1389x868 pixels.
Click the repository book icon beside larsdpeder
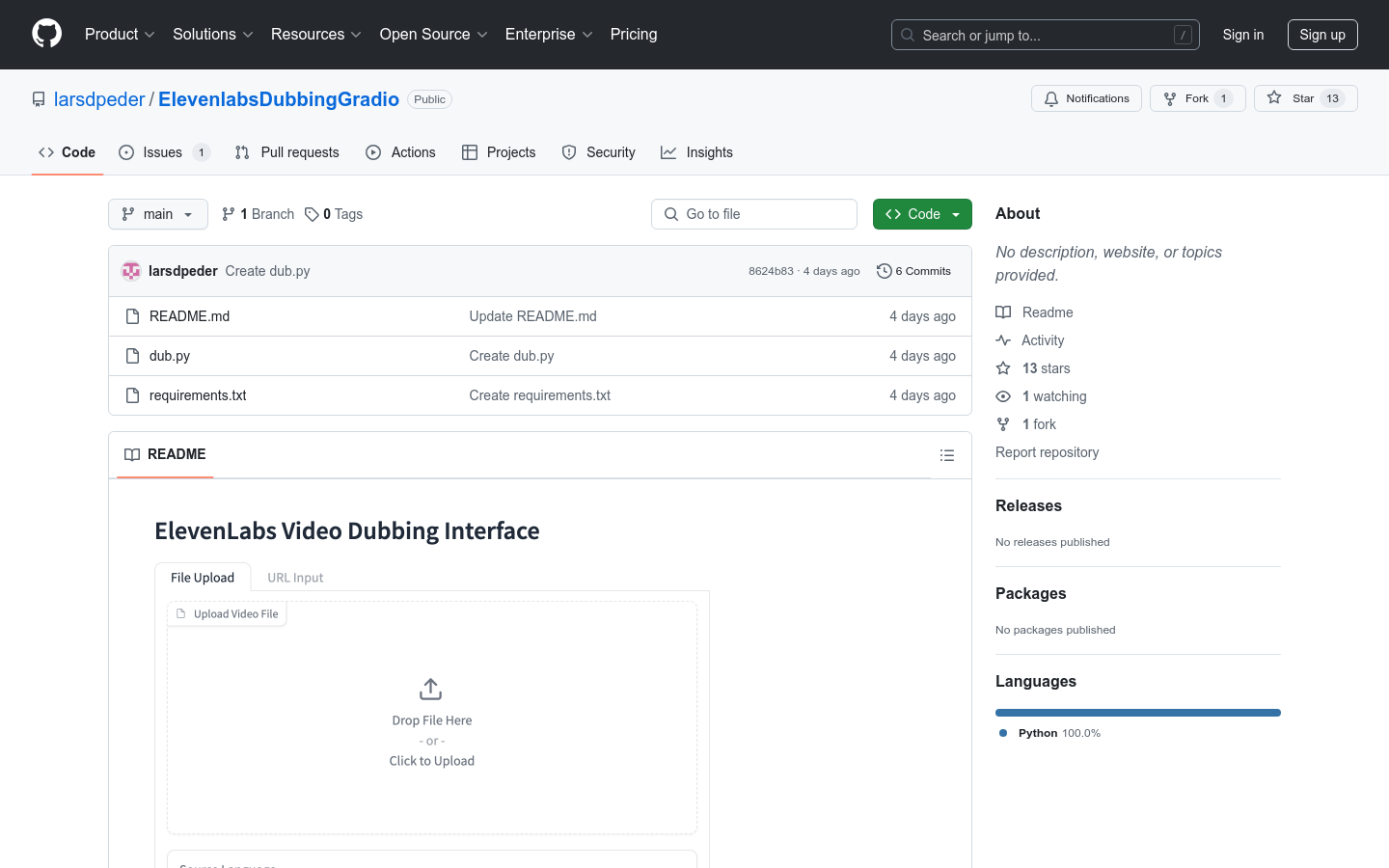coord(39,99)
